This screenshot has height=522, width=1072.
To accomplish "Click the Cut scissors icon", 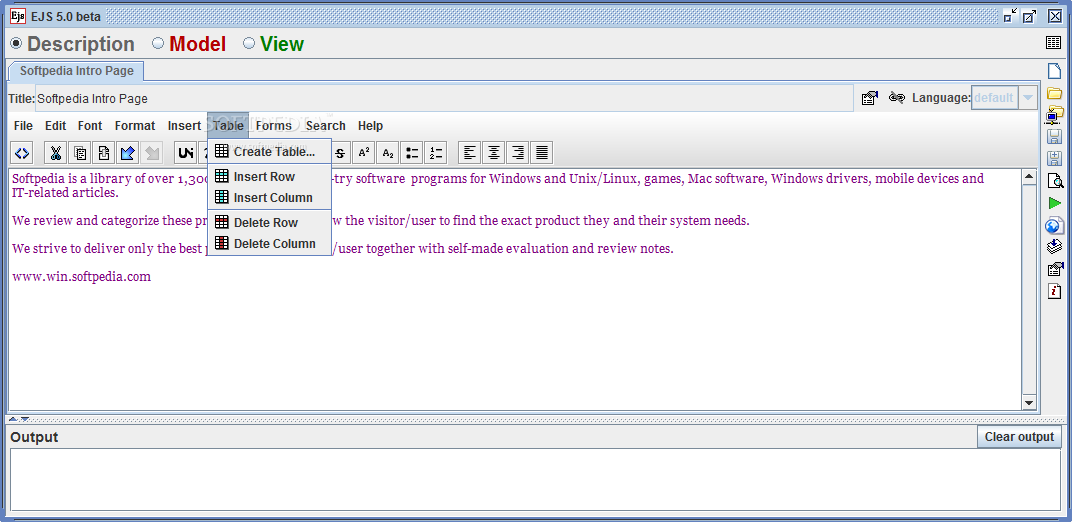I will point(56,153).
